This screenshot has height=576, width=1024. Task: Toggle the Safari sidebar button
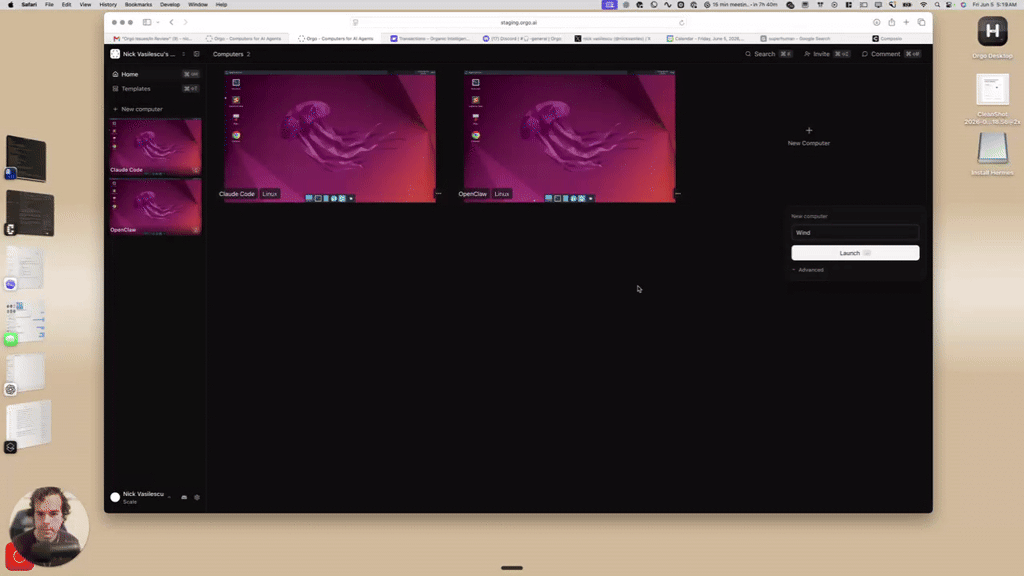[147, 22]
